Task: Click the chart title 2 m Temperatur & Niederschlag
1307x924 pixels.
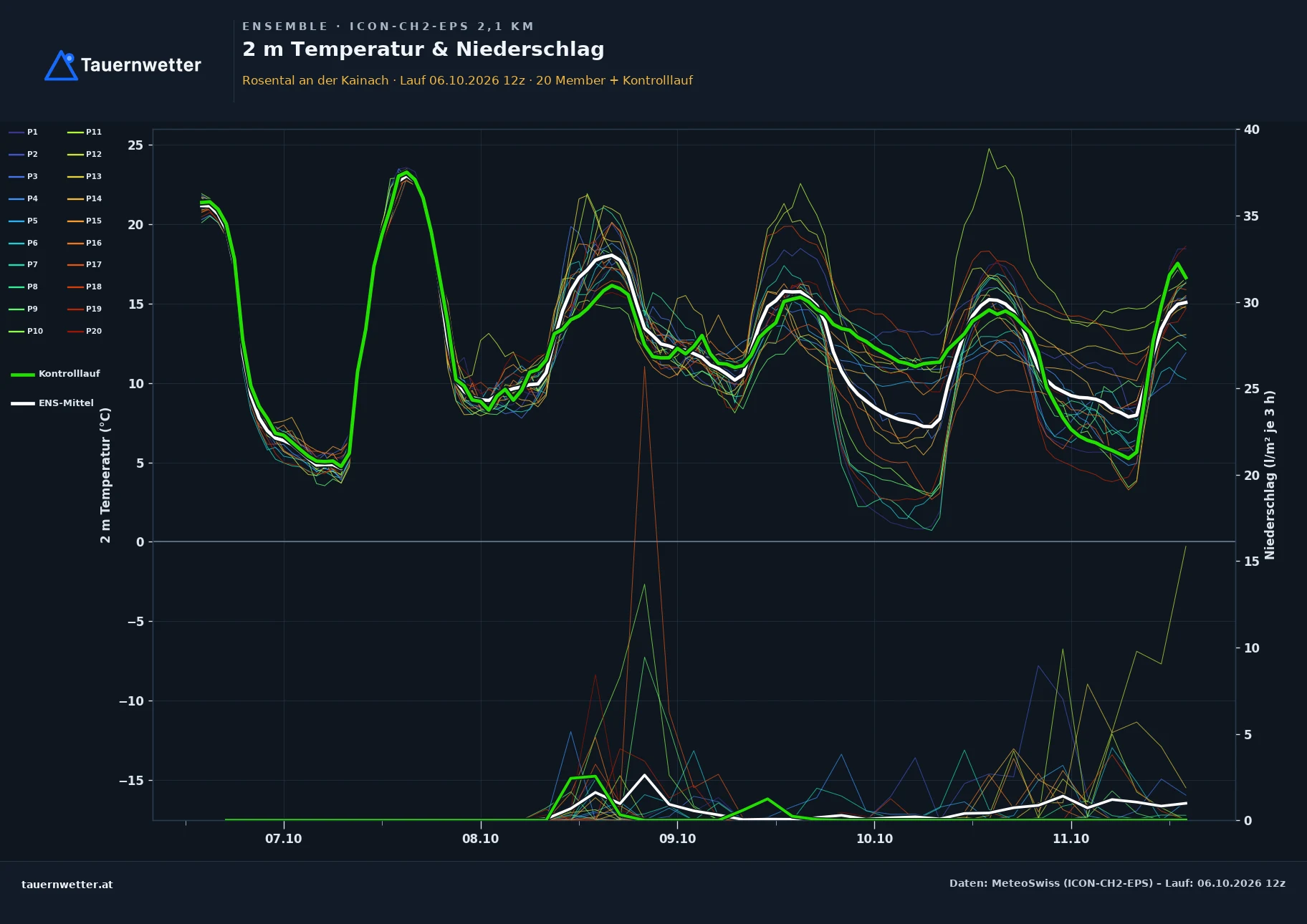Action: pos(423,49)
